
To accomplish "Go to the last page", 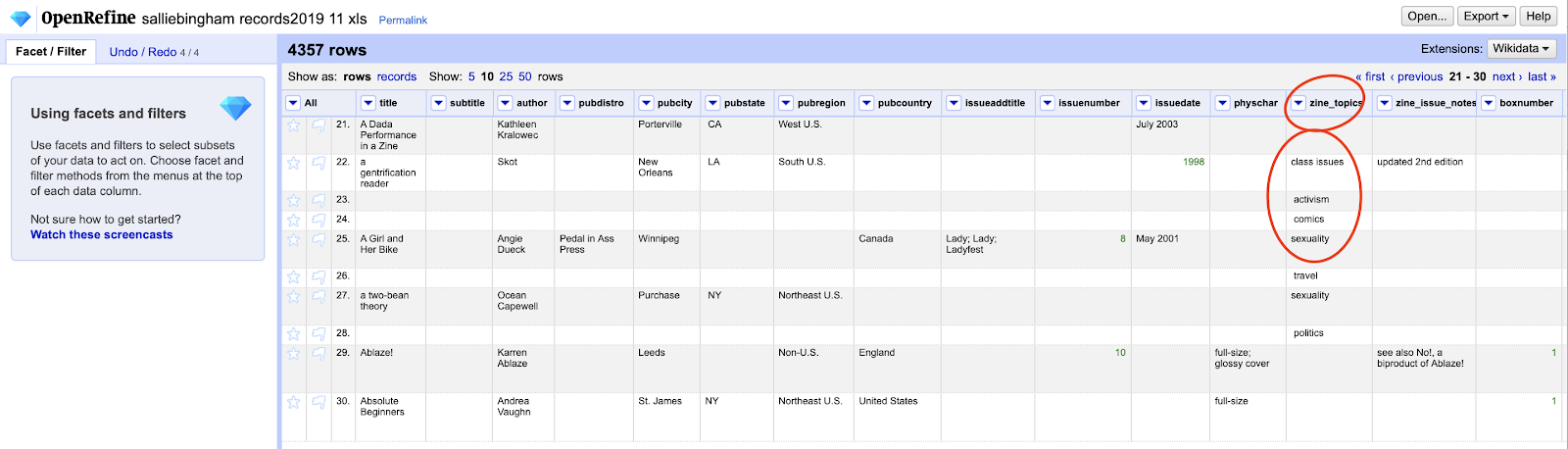I will pos(1542,76).
